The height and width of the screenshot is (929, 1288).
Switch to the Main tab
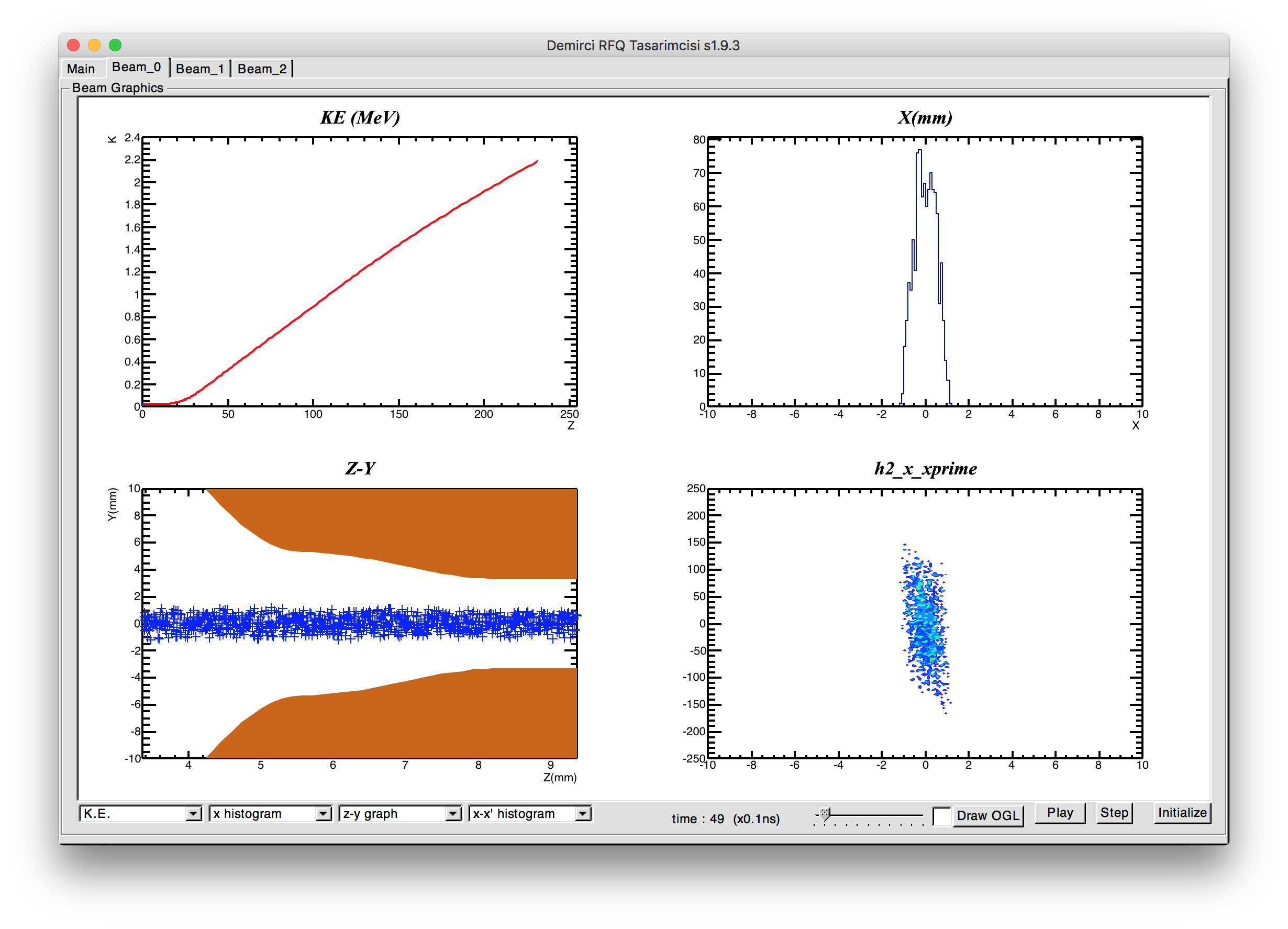pyautogui.click(x=81, y=69)
